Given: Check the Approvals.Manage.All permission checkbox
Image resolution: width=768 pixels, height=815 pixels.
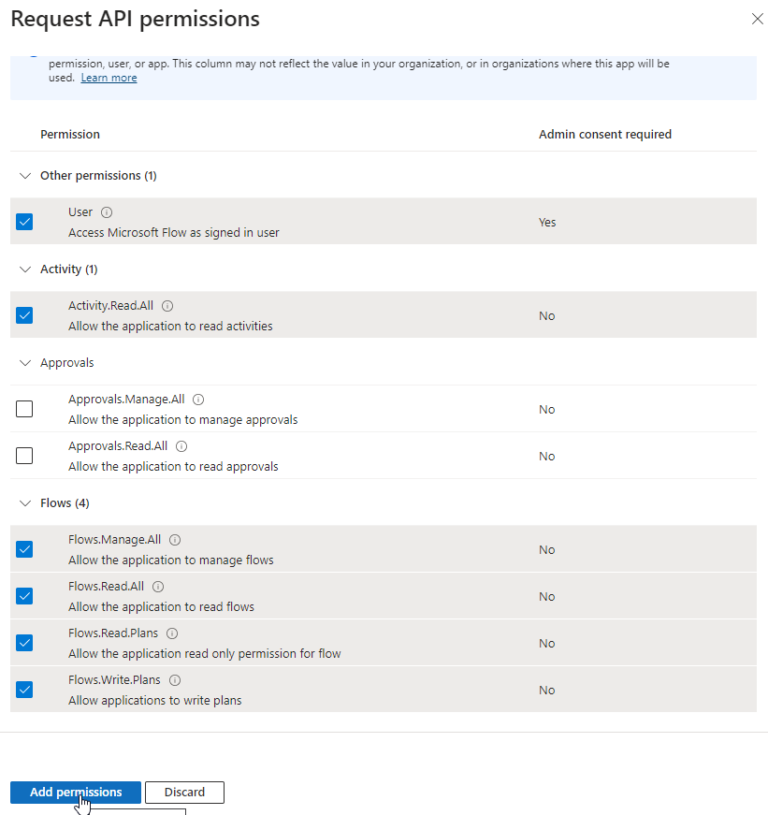Looking at the screenshot, I should click(x=24, y=408).
